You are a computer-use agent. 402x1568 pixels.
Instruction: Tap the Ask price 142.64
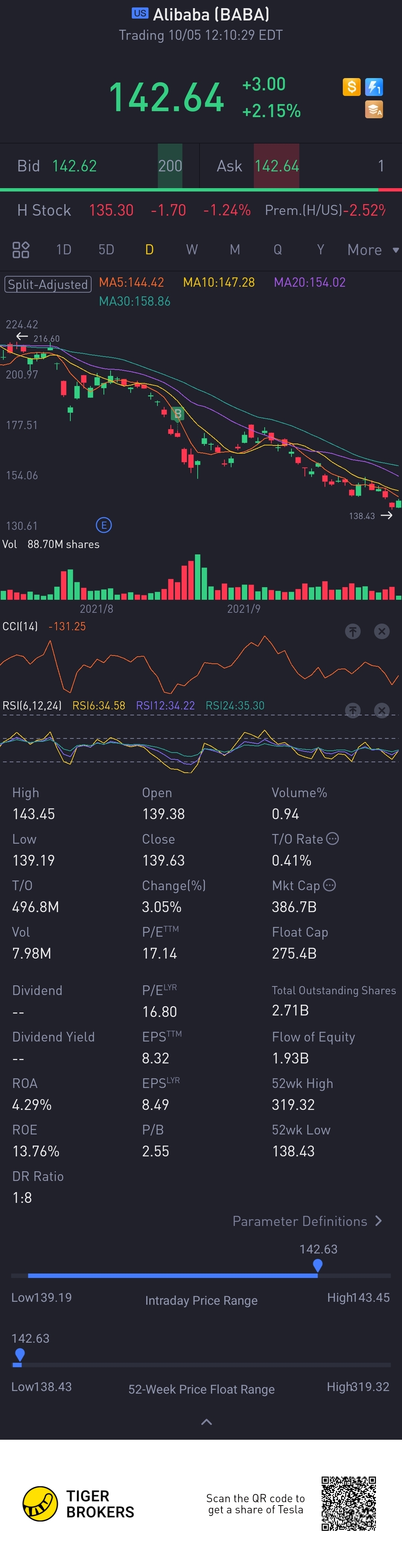pos(277,166)
